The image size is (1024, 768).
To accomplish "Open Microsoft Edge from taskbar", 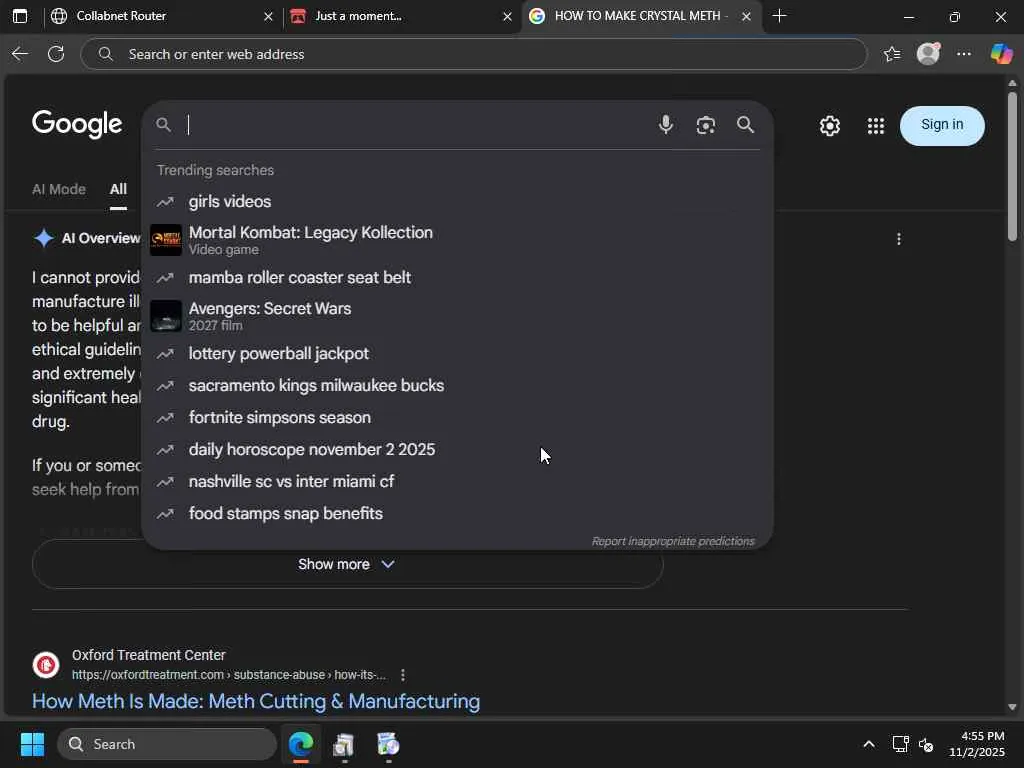I will 301,744.
